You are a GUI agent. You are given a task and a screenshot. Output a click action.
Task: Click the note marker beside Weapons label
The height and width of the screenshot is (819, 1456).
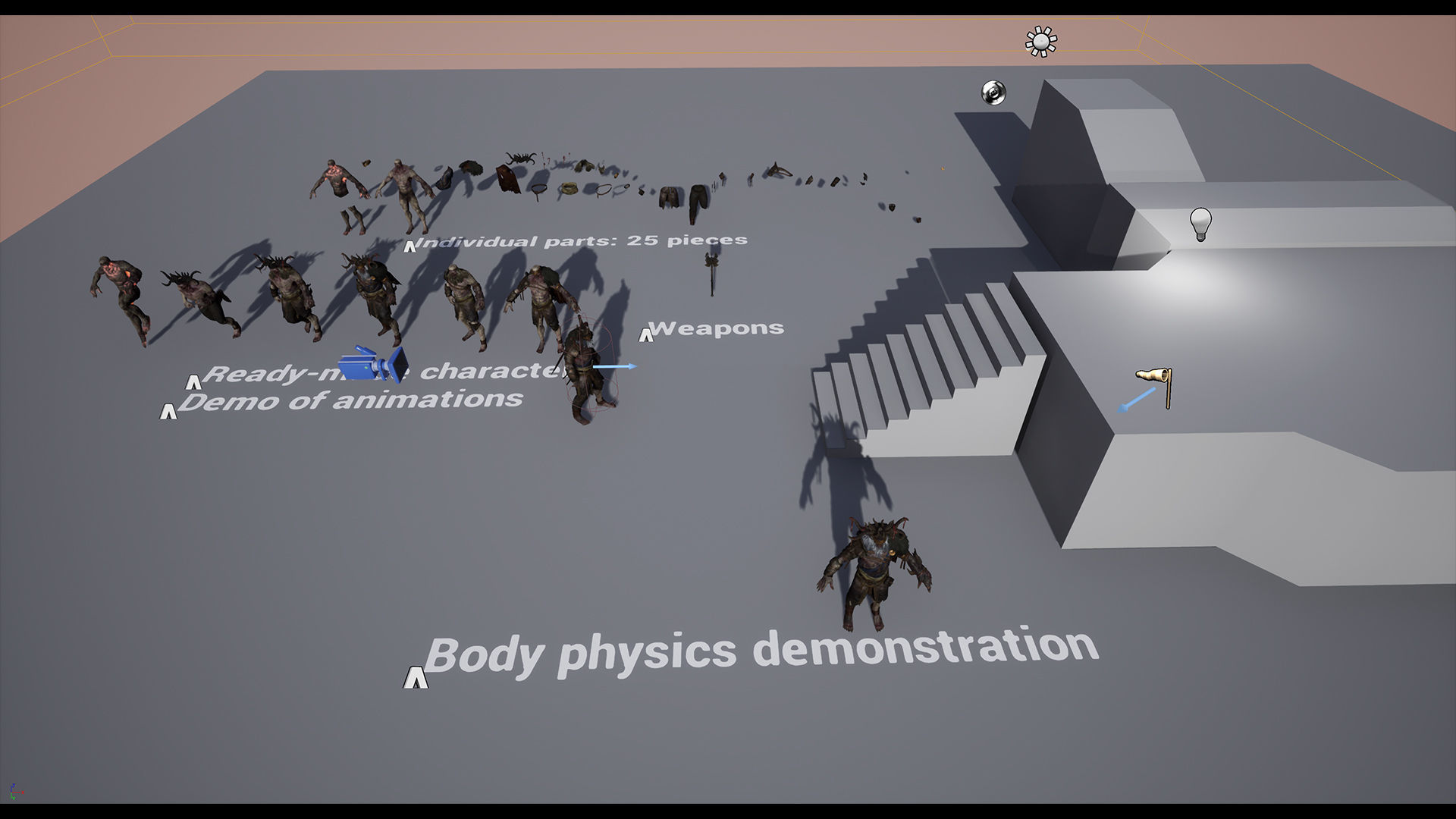click(646, 334)
